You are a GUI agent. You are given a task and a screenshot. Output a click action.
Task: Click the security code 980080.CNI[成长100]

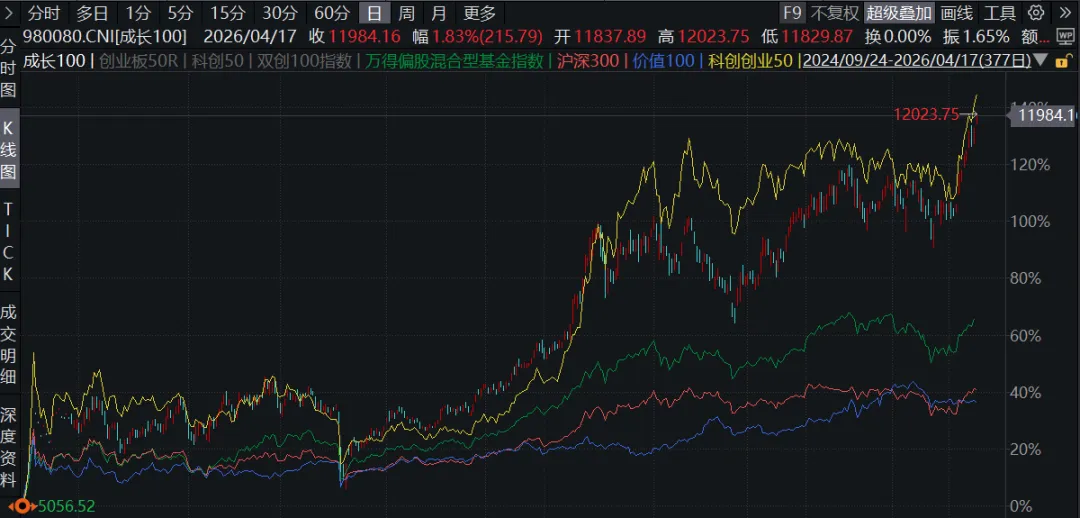click(105, 37)
